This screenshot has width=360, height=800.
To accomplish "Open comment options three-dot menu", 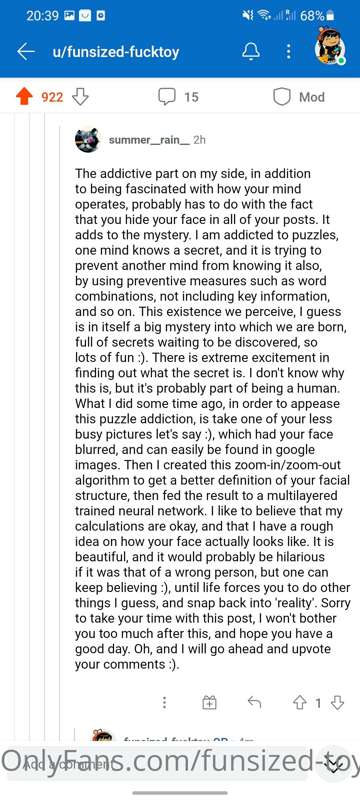I will (164, 703).
